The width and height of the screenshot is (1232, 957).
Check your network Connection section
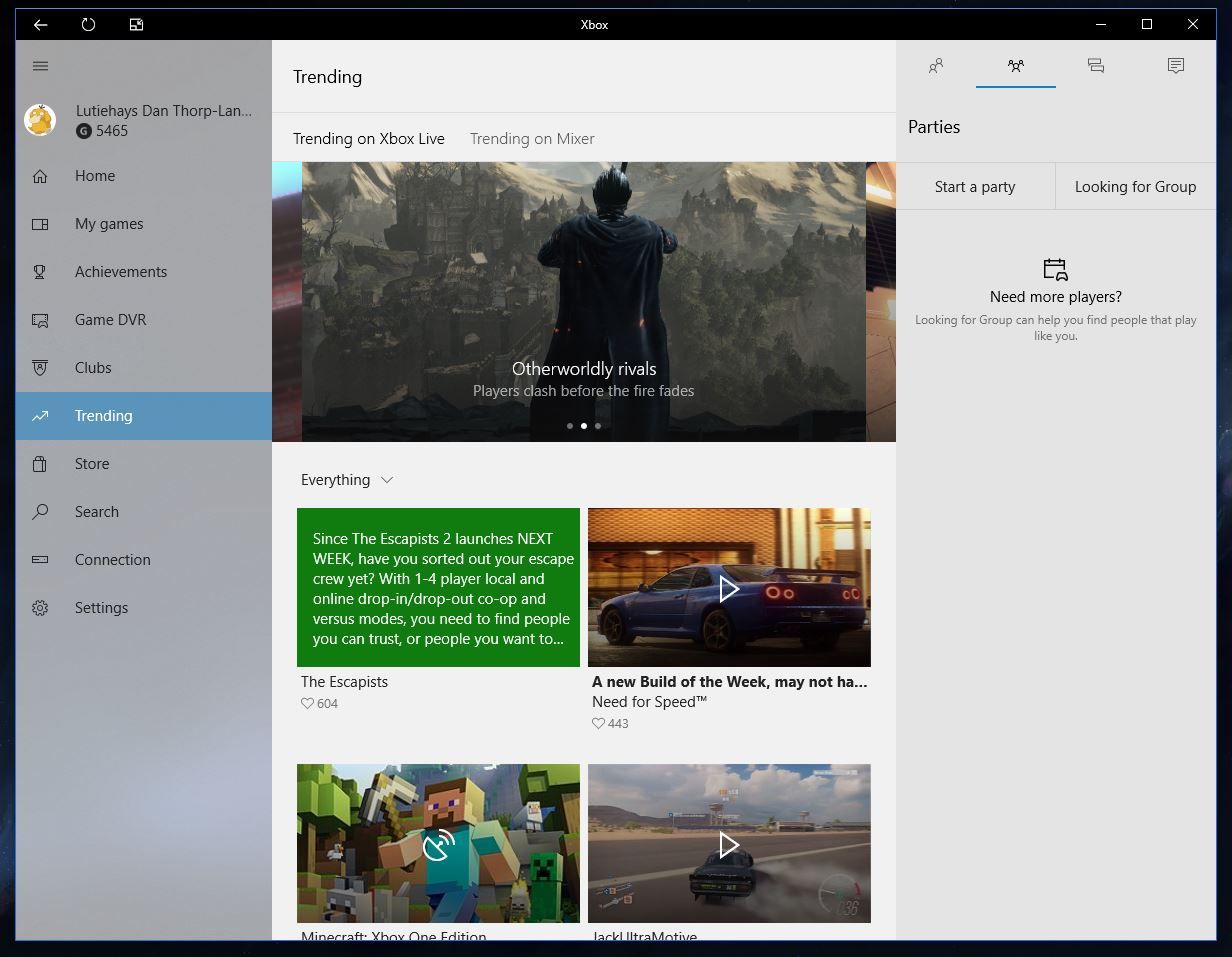111,559
